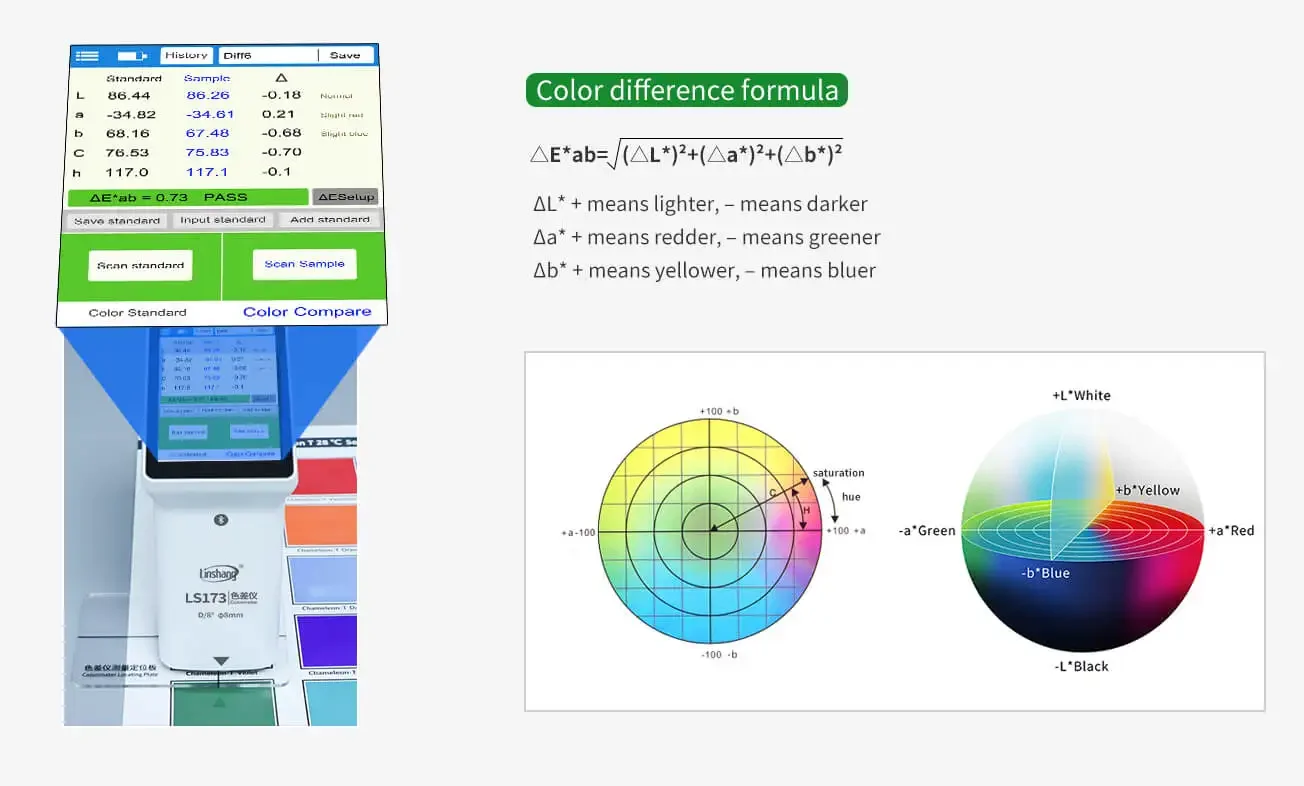Start Scan Sample measurement
Viewport: 1304px width, 786px height.
click(x=304, y=264)
